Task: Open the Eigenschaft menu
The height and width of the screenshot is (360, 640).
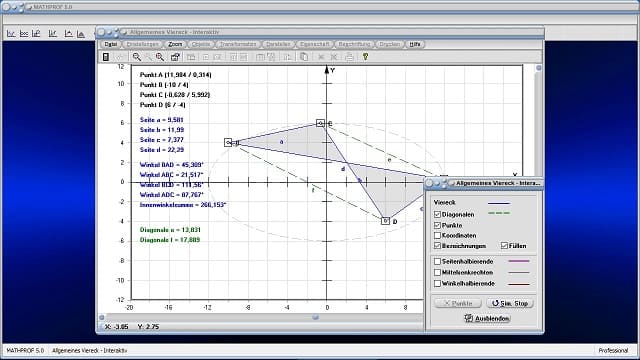Action: pos(314,44)
